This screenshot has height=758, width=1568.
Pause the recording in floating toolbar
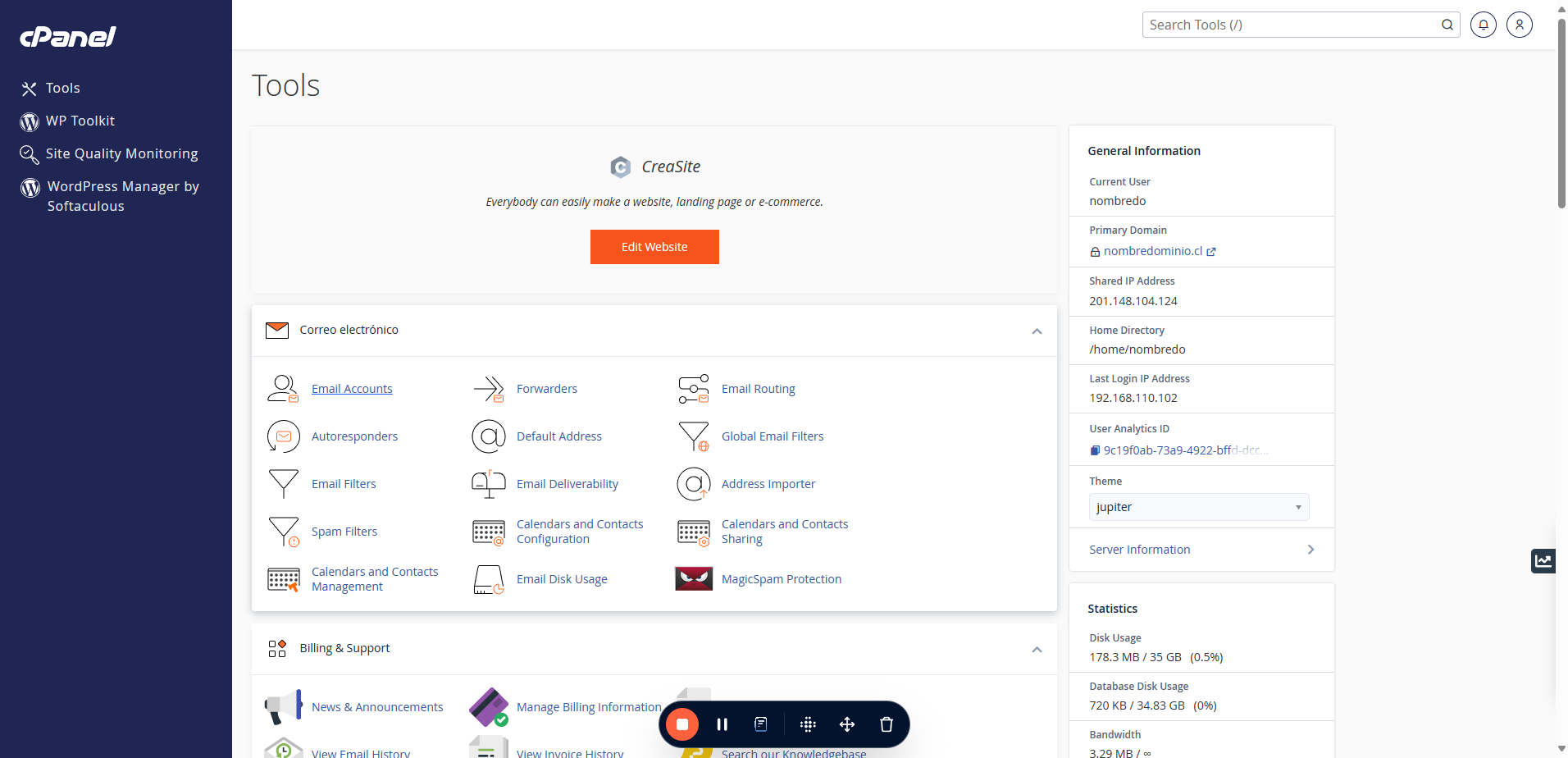click(722, 724)
